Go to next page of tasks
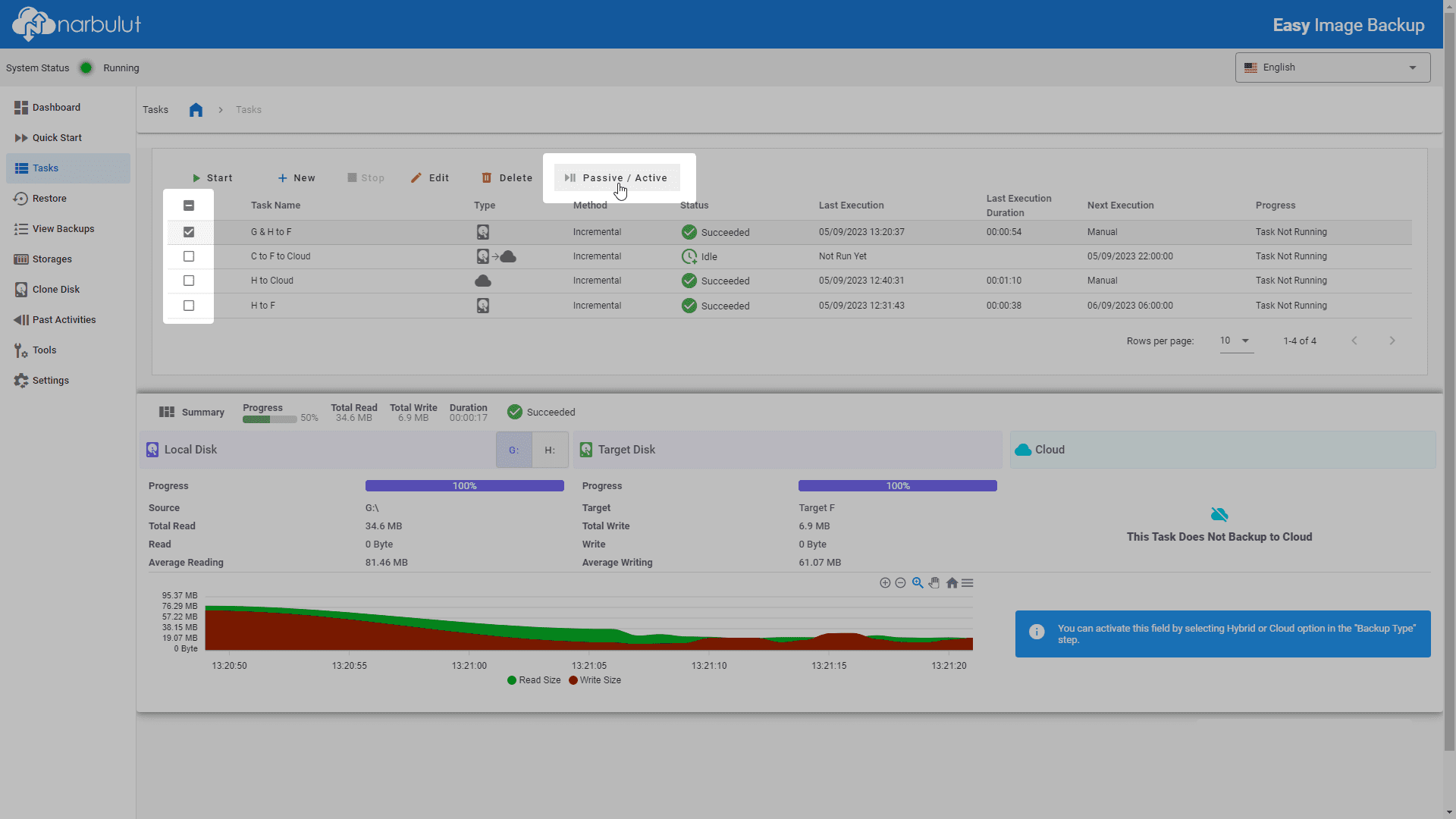Image resolution: width=1456 pixels, height=819 pixels. click(1392, 341)
